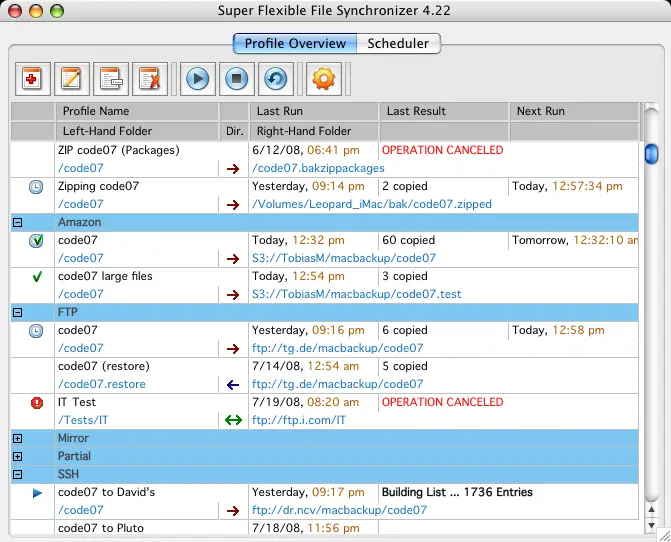
Task: Click the /Tests/IT left-hand folder
Action: [83, 420]
